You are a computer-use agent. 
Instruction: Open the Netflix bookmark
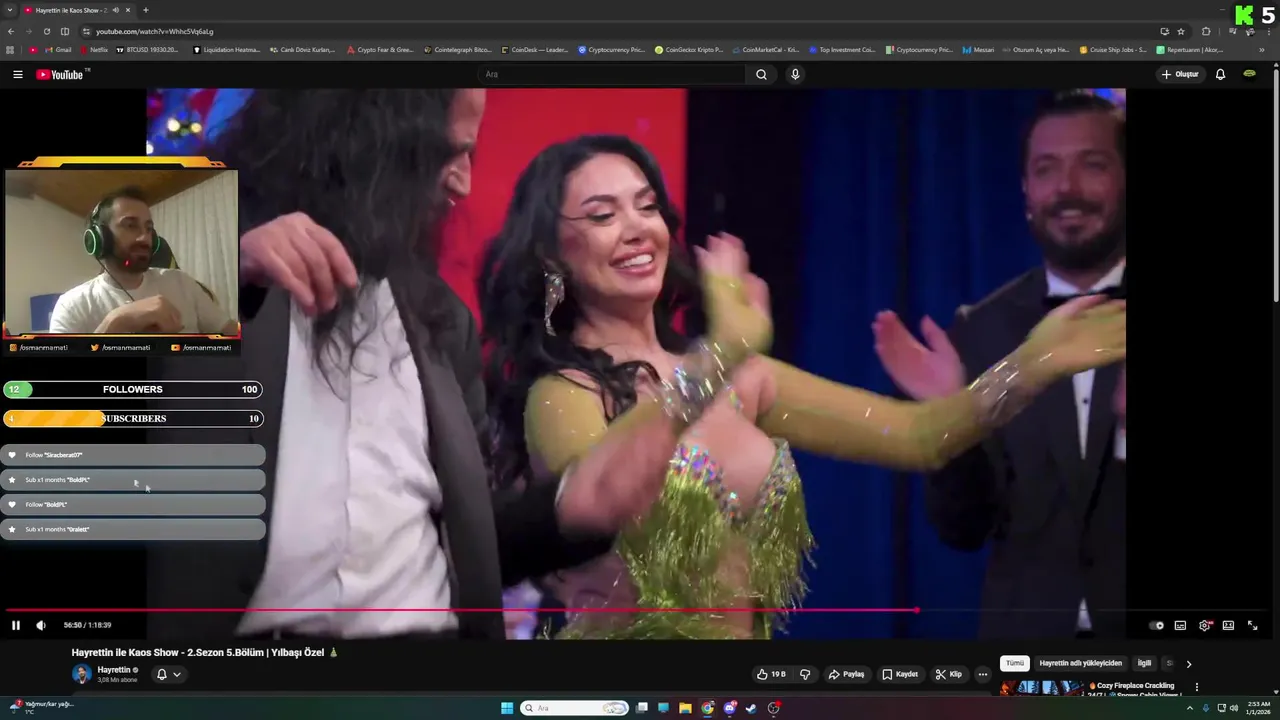coord(94,49)
